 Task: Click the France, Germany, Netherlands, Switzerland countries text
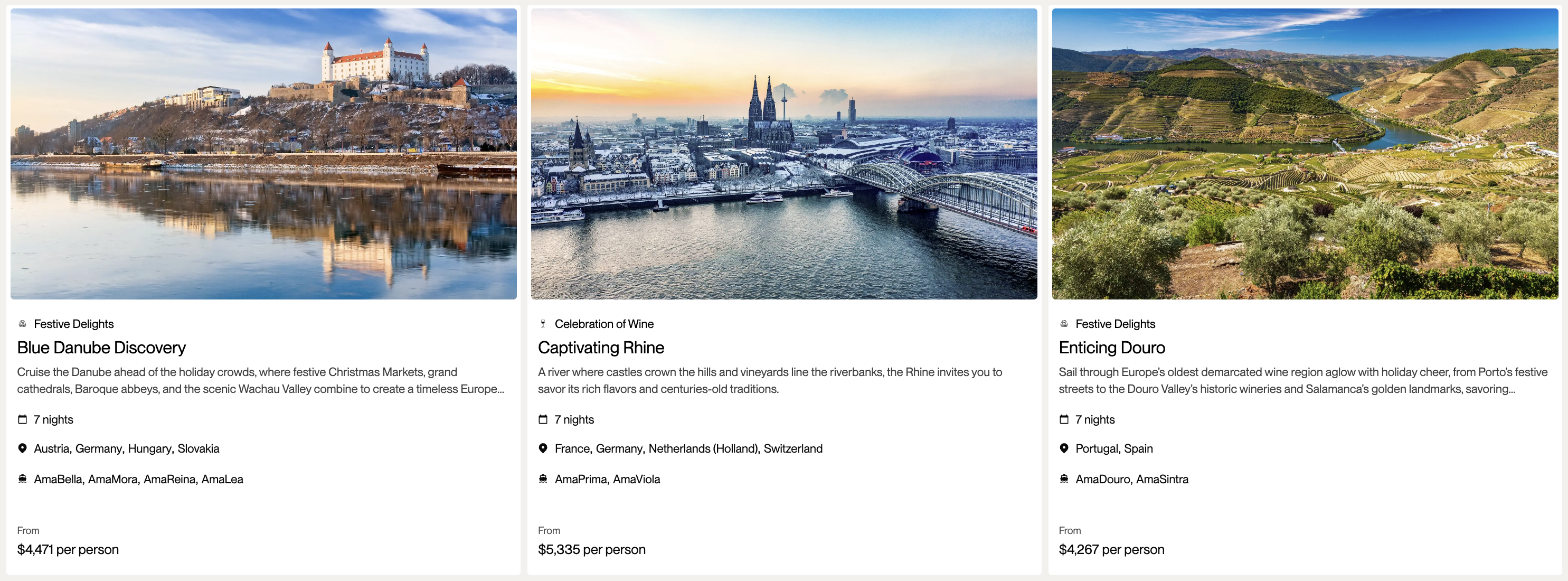688,449
